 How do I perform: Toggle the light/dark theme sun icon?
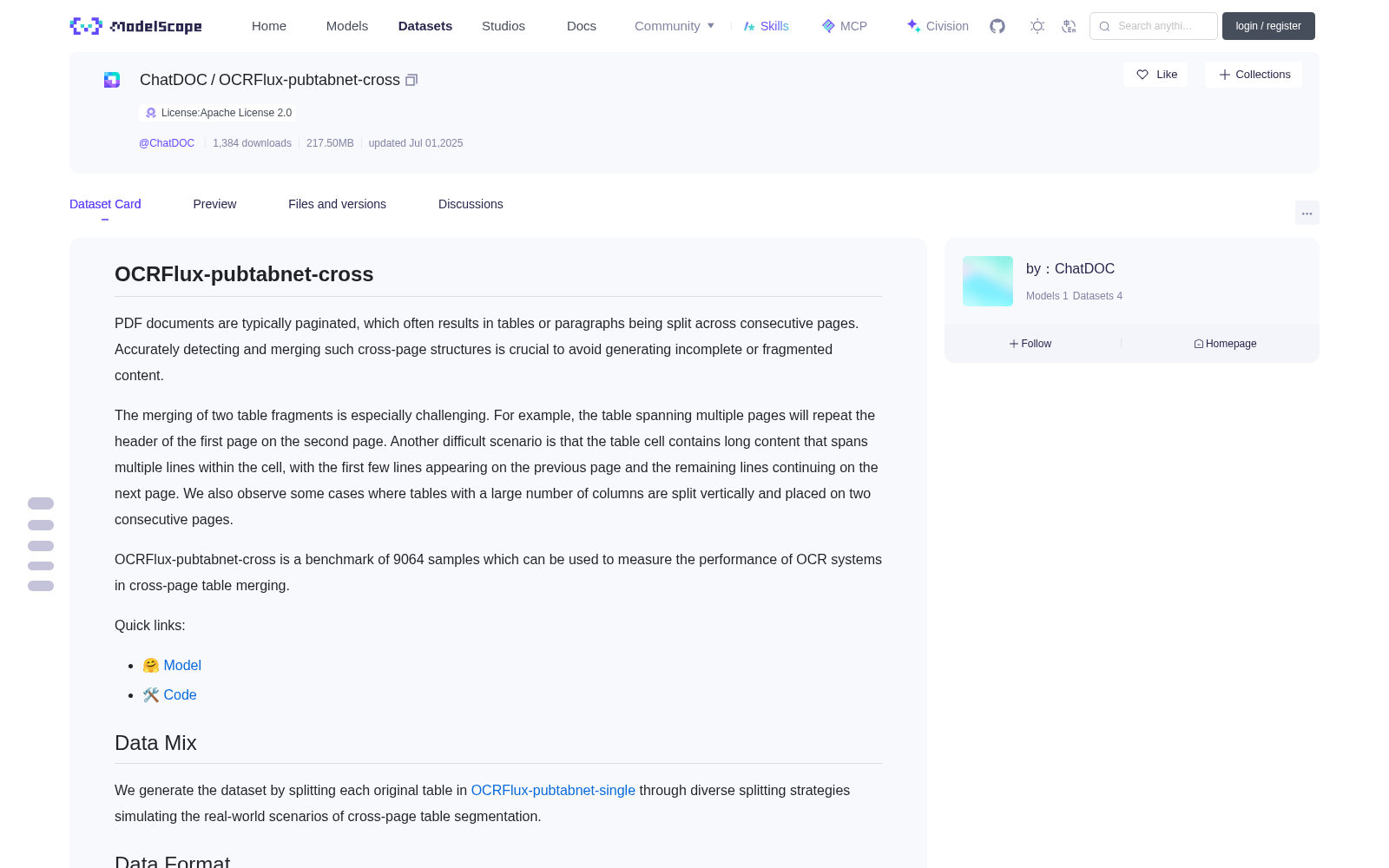1037,26
